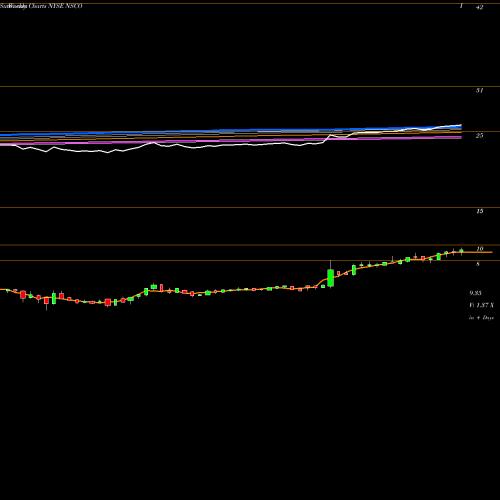
Task: Click the 15 price axis label
Action: [x=479, y=211]
